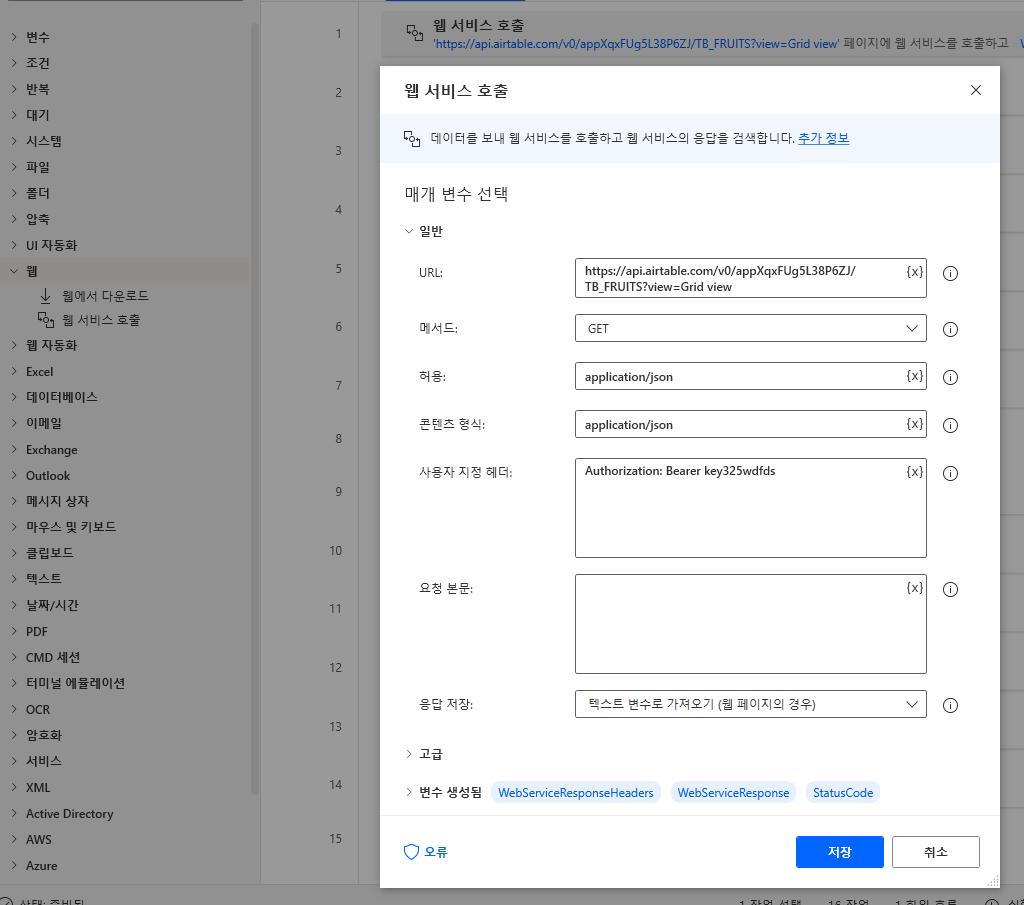
Task: Click the variable {x} icon in 콘텐츠 형식 field
Action: point(914,424)
